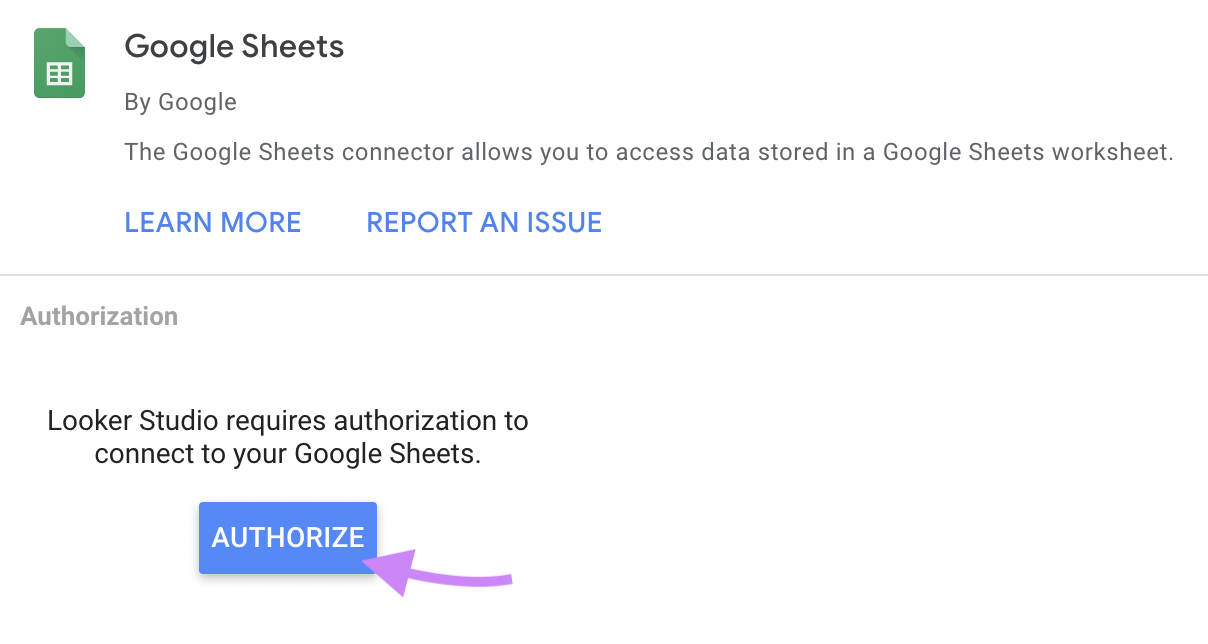Click the Sheets logo beside the connector title
Image resolution: width=1208 pixels, height=644 pixels.
pyautogui.click(x=59, y=62)
